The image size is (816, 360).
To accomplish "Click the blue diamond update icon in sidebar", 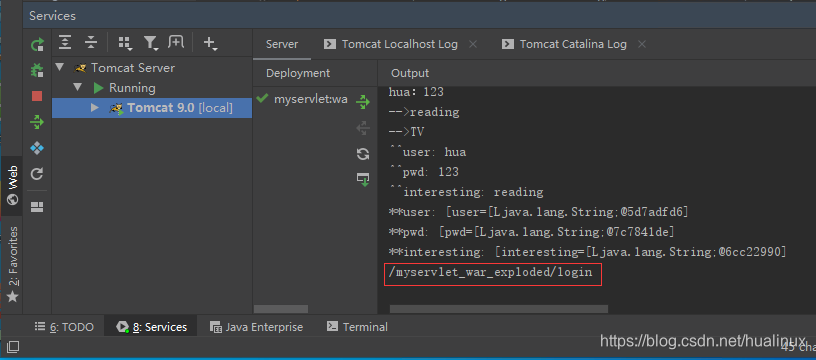I will (37, 149).
